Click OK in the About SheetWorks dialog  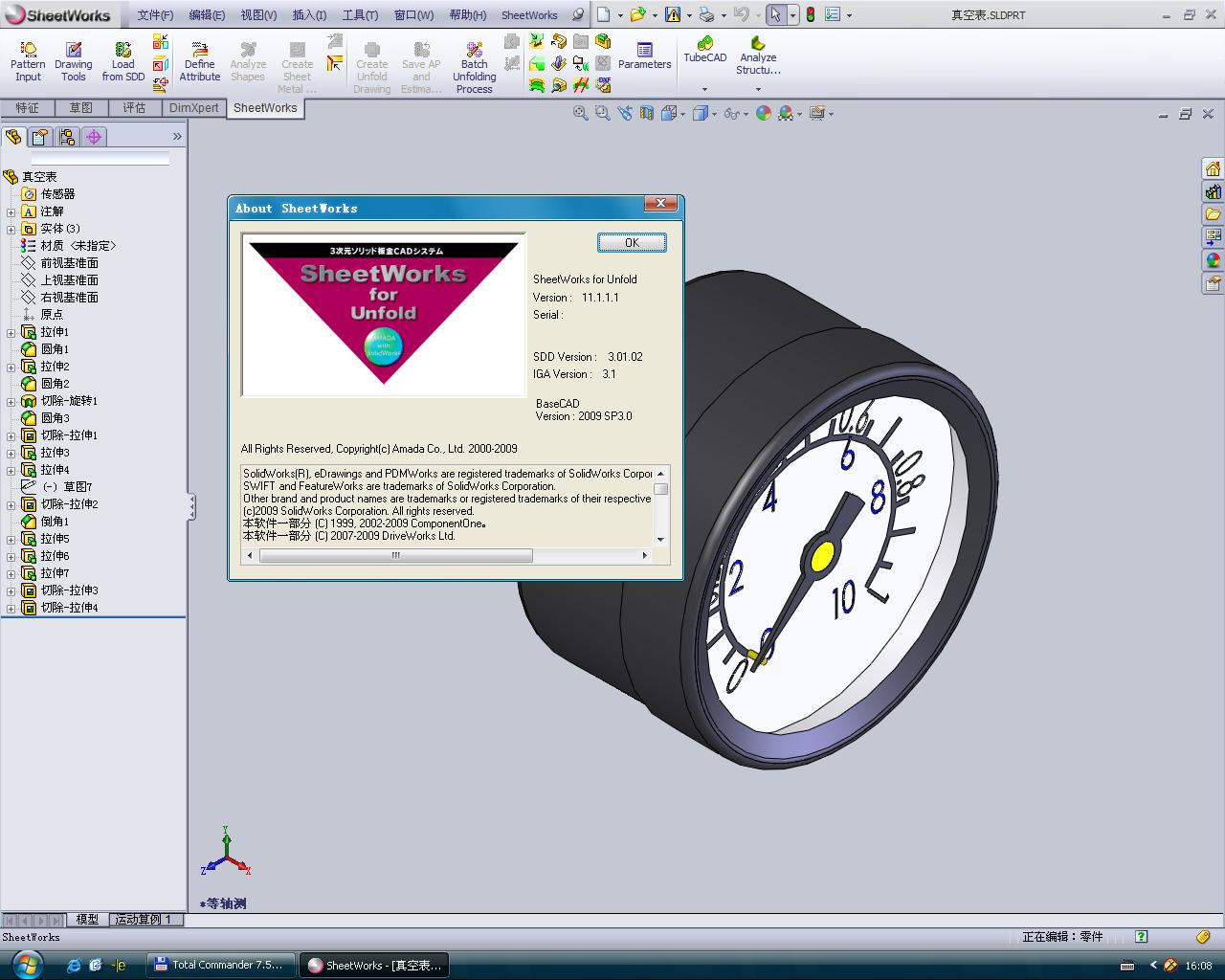[632, 243]
